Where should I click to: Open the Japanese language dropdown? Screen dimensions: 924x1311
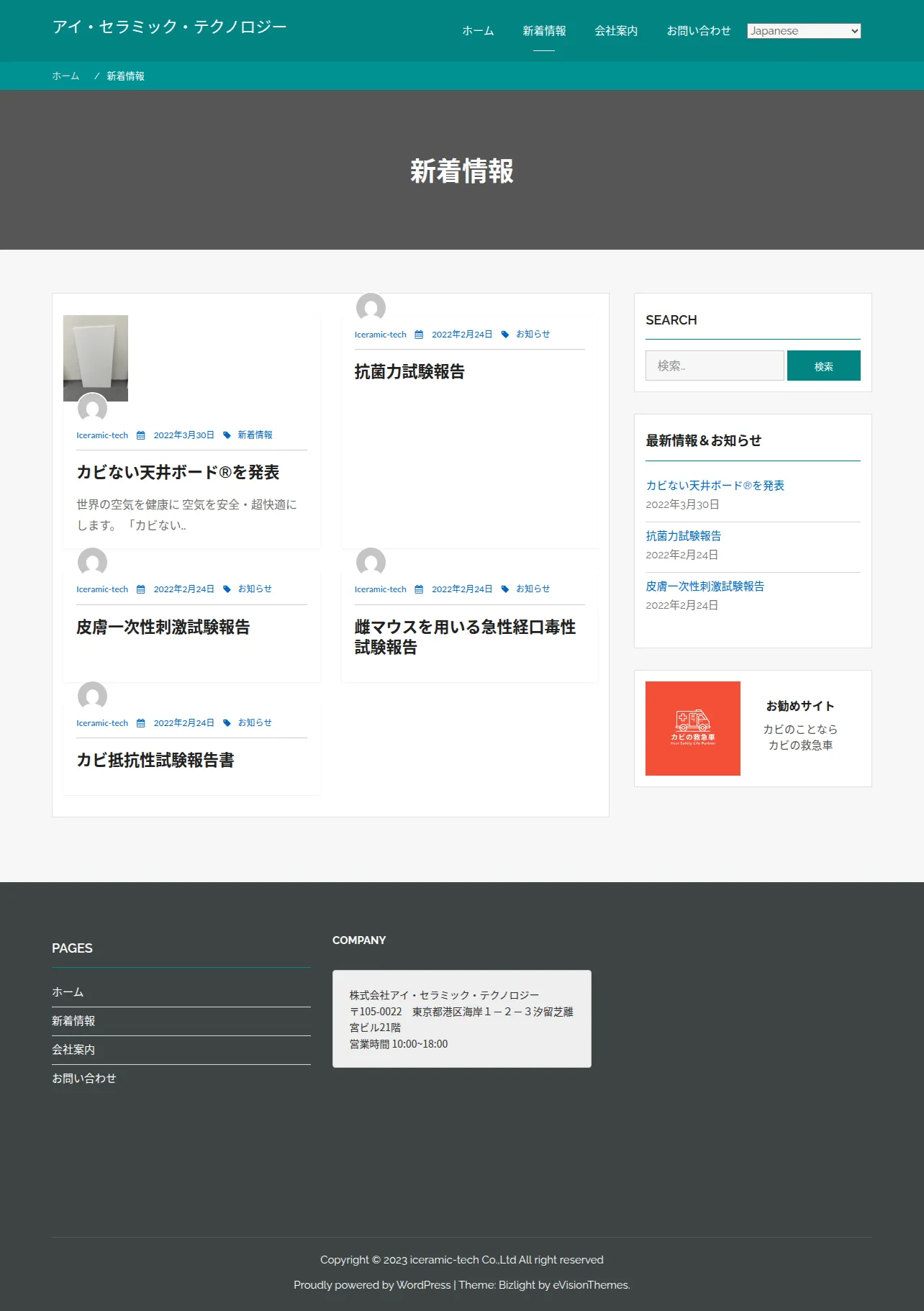(804, 31)
